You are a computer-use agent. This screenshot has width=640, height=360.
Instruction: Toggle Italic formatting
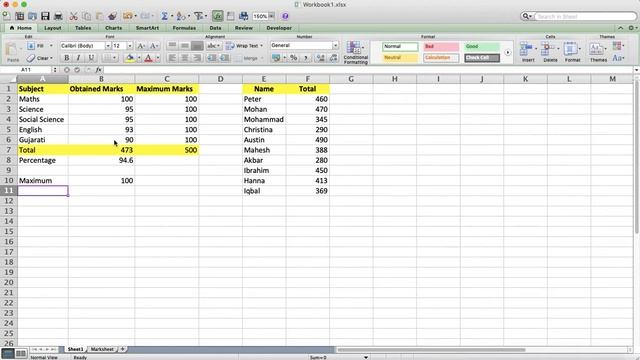79,58
